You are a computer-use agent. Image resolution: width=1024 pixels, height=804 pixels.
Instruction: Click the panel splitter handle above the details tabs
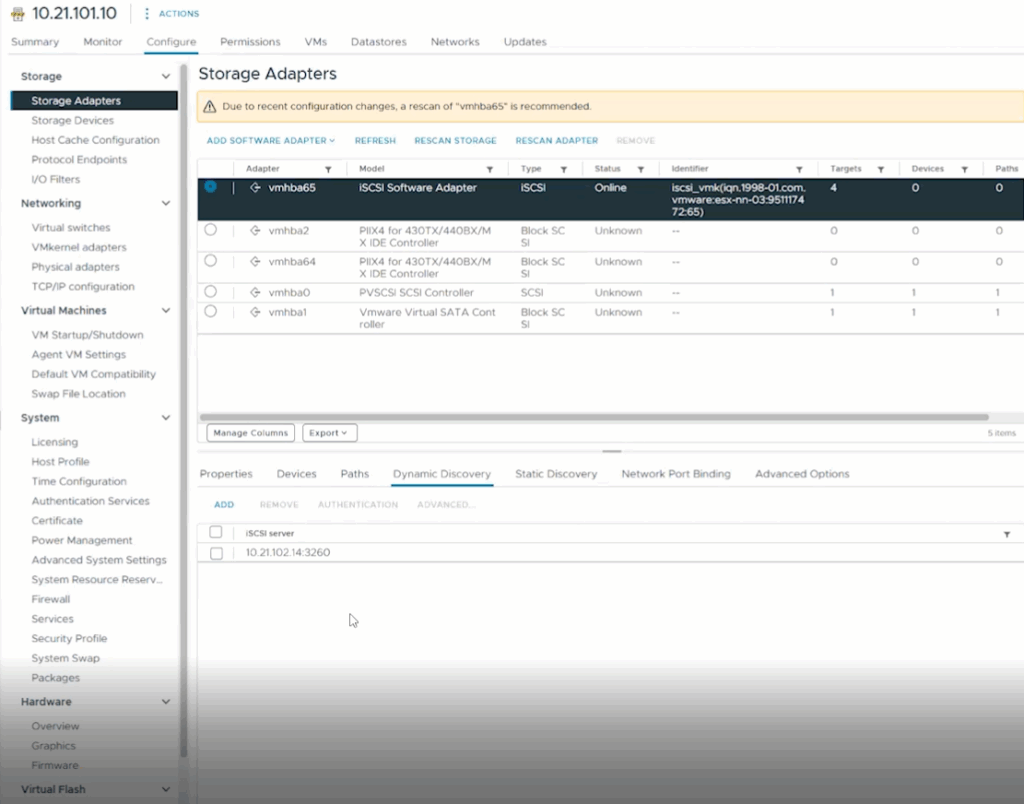click(x=612, y=451)
